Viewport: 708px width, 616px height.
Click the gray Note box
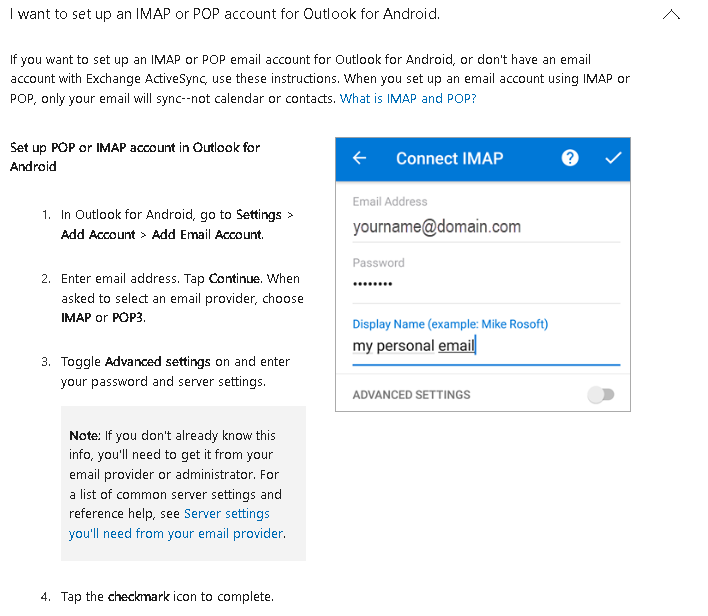183,483
